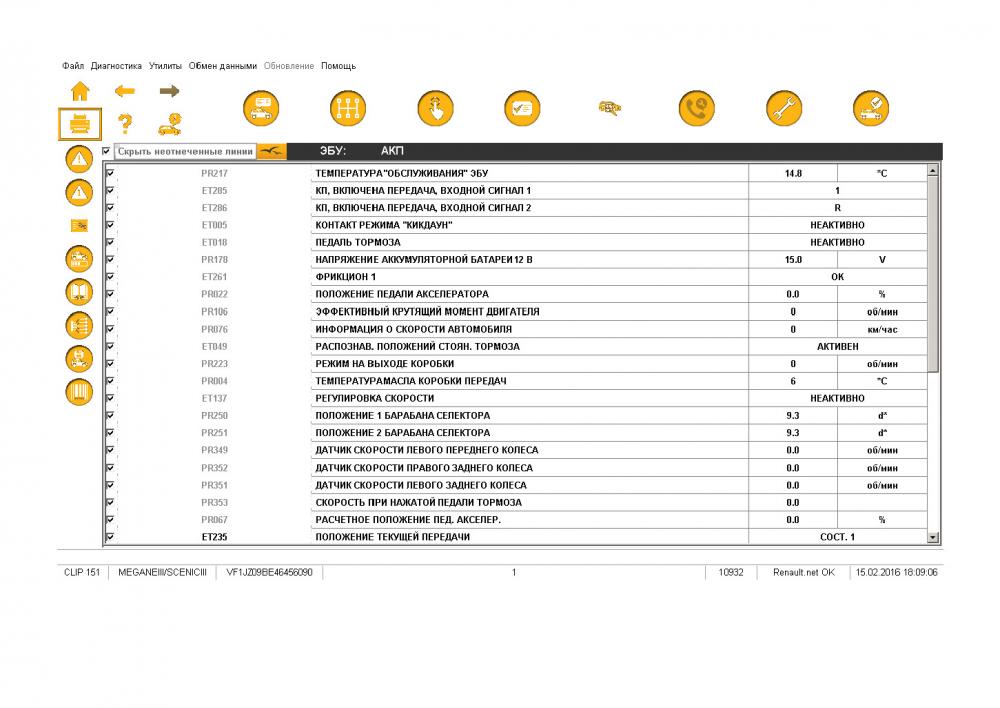
Task: Open the open-book documentation icon
Action: (x=79, y=292)
